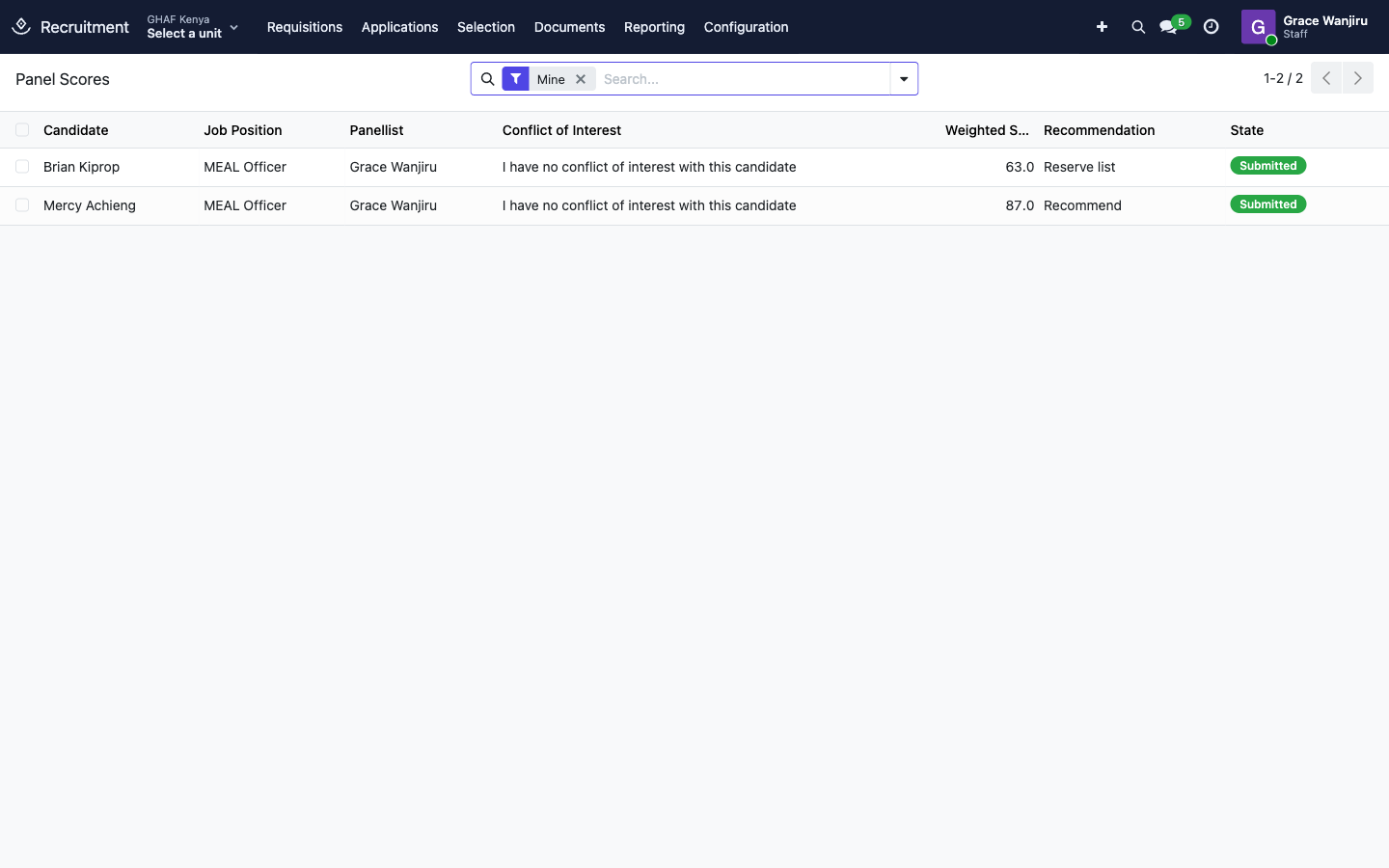The width and height of the screenshot is (1389, 868).
Task: Open the quick-create plus icon
Action: 1102,27
